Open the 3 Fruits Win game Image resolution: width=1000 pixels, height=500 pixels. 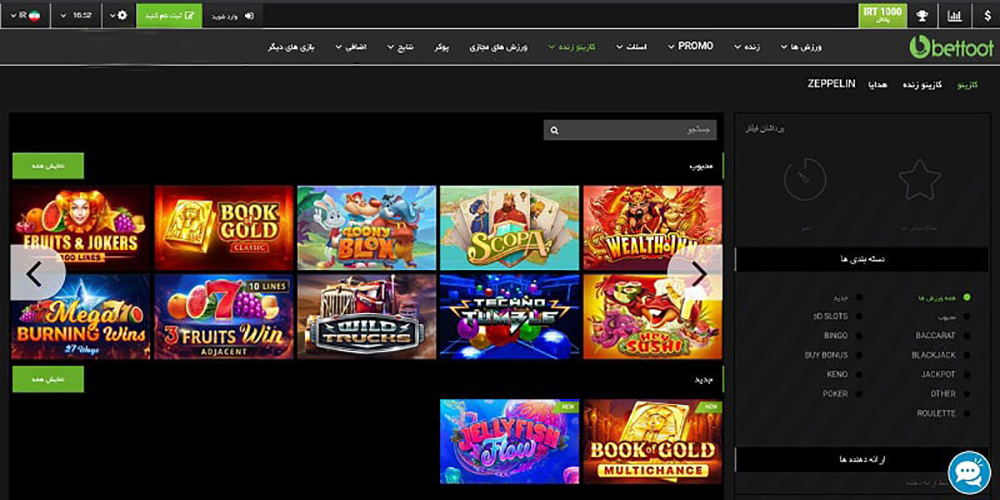coord(224,317)
